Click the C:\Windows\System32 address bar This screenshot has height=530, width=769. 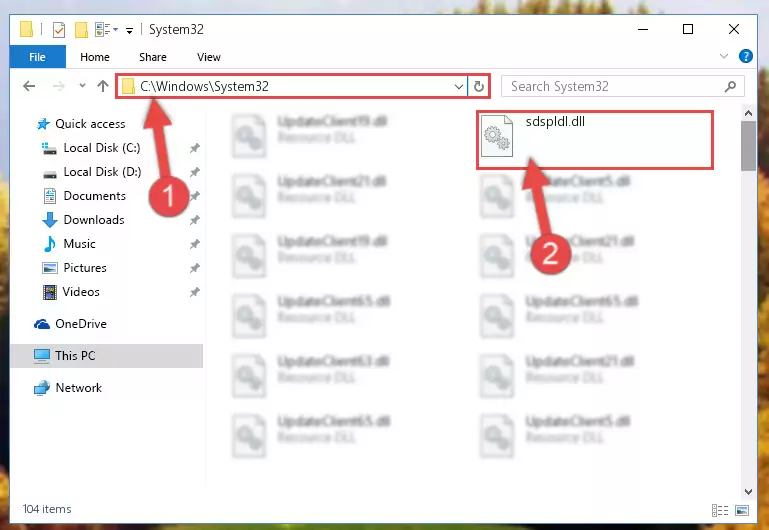(292, 86)
